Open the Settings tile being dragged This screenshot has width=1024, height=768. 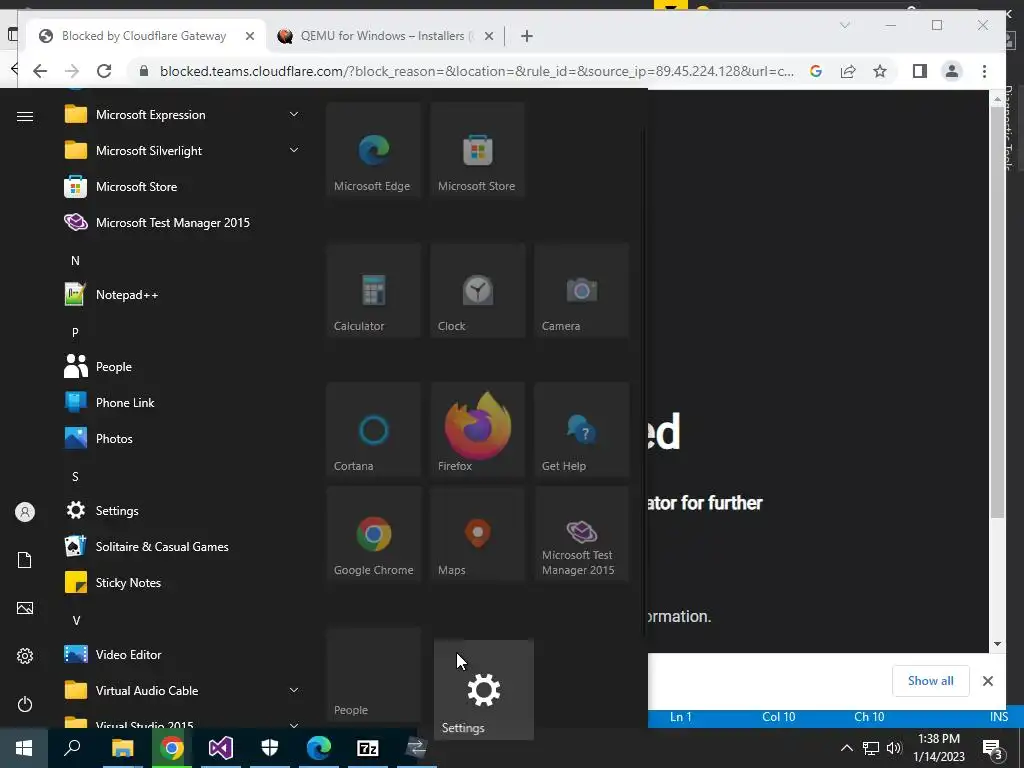point(484,690)
